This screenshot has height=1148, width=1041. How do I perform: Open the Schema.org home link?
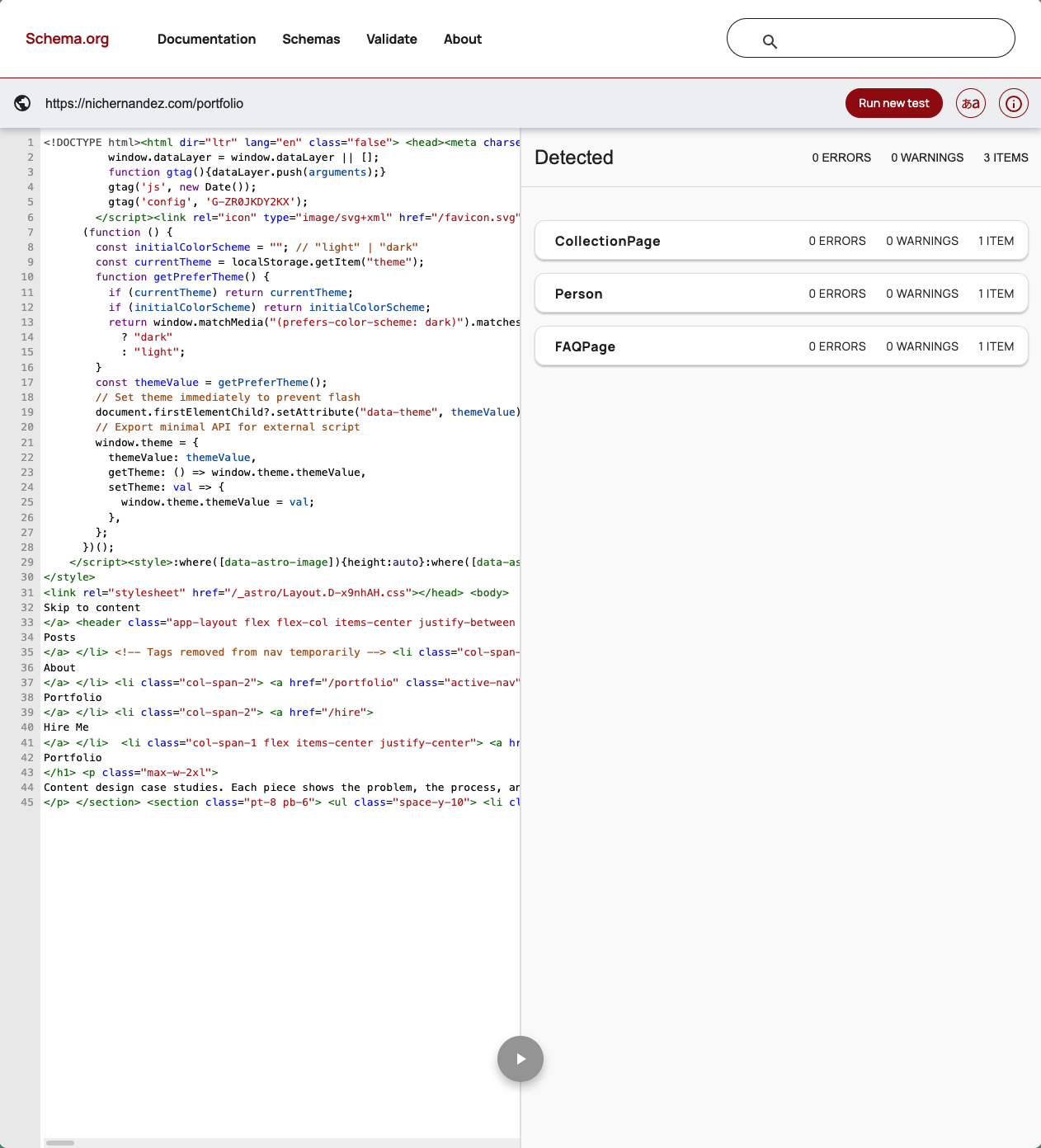pyautogui.click(x=67, y=39)
